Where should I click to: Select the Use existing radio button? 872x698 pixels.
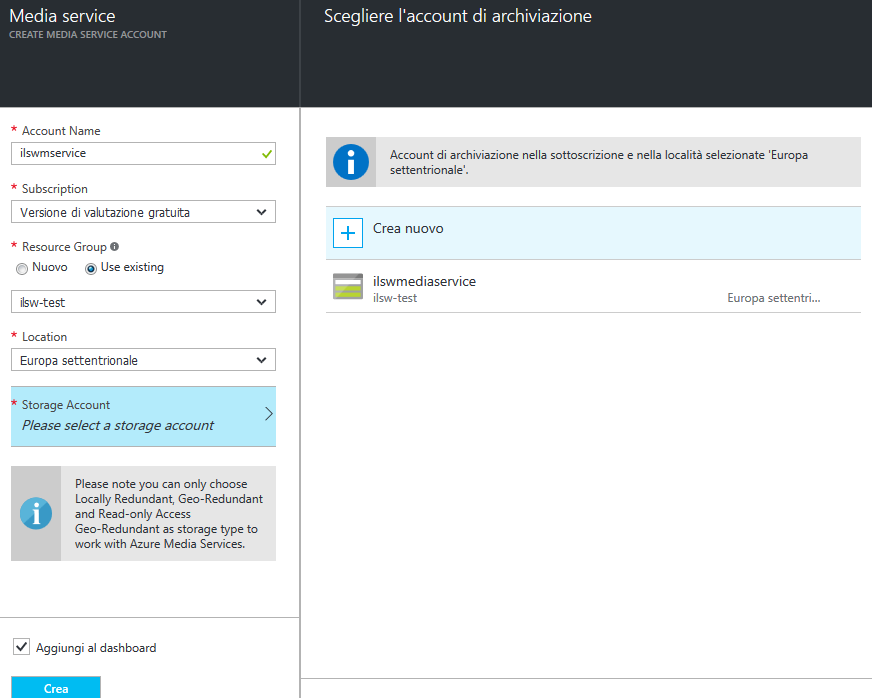pos(91,268)
